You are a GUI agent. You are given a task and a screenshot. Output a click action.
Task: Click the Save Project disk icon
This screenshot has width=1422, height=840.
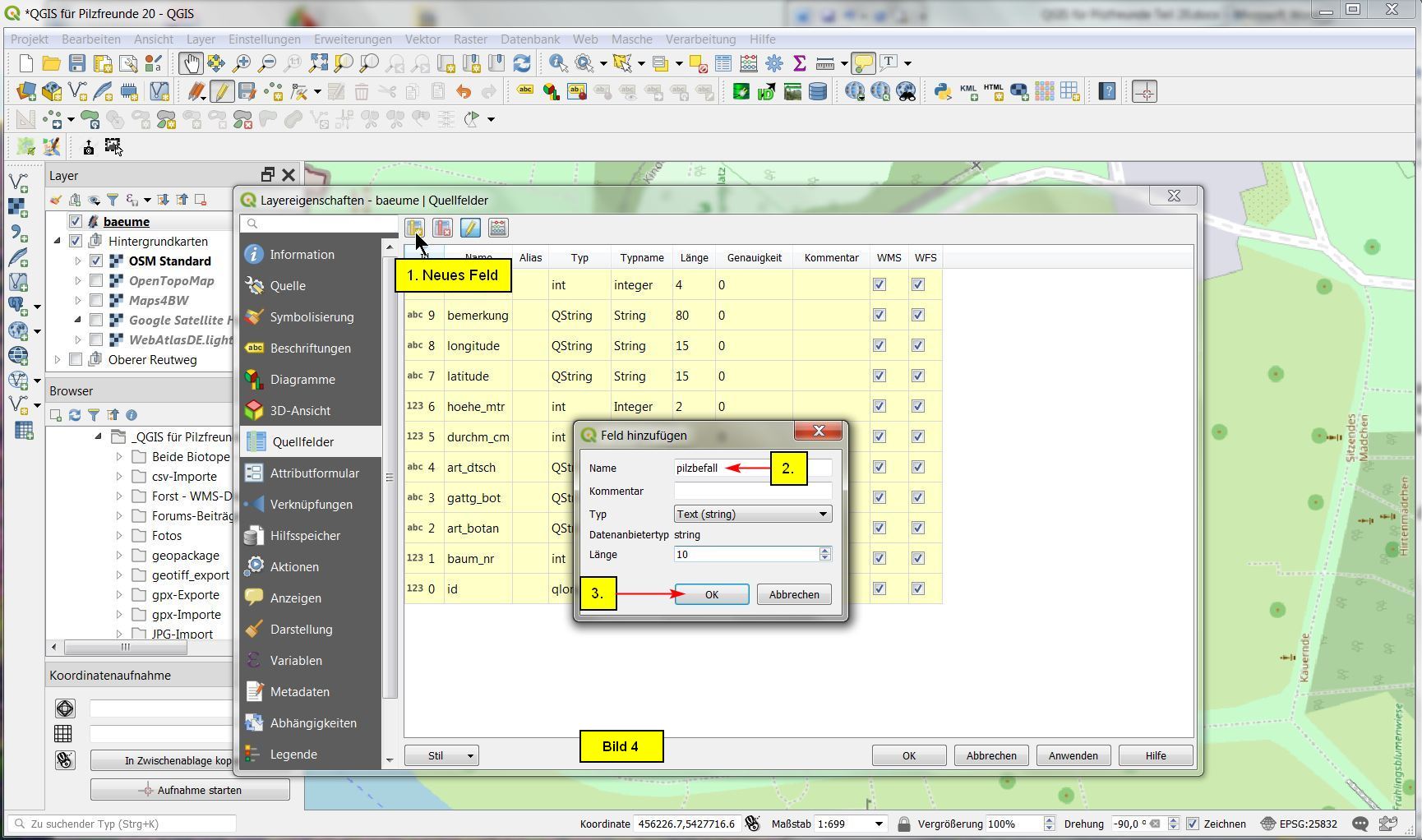[x=76, y=63]
